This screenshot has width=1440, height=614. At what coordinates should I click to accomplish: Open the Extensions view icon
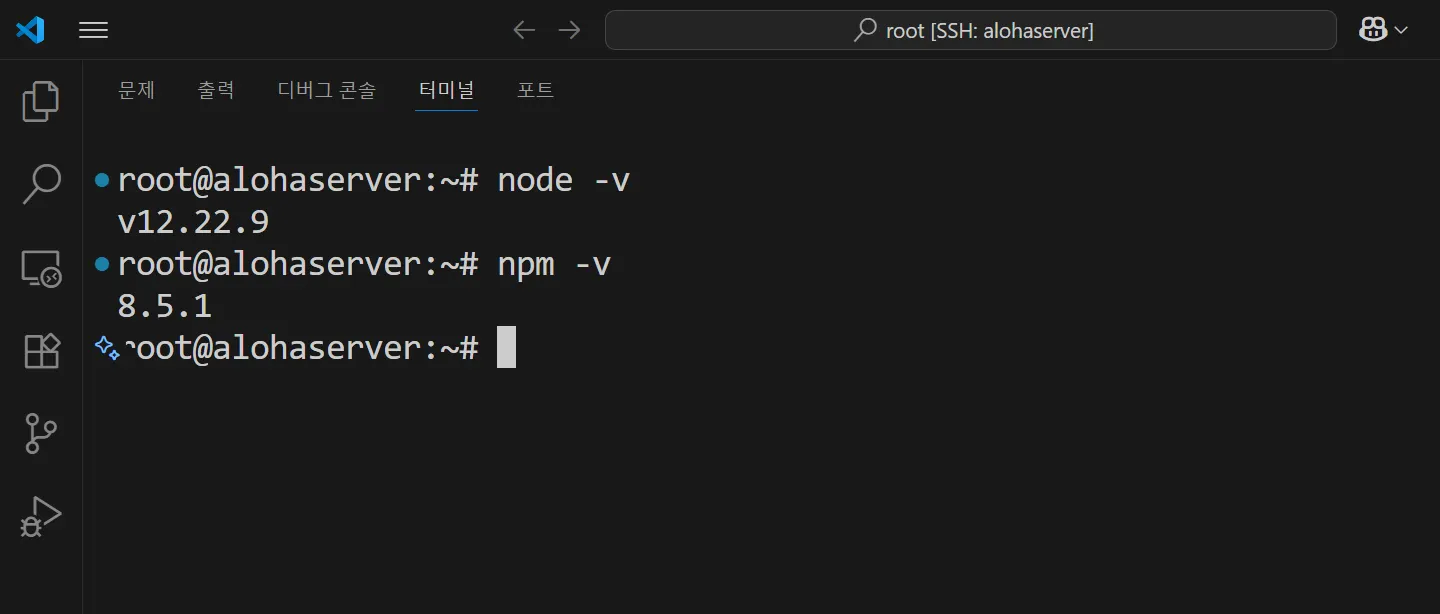[x=40, y=351]
